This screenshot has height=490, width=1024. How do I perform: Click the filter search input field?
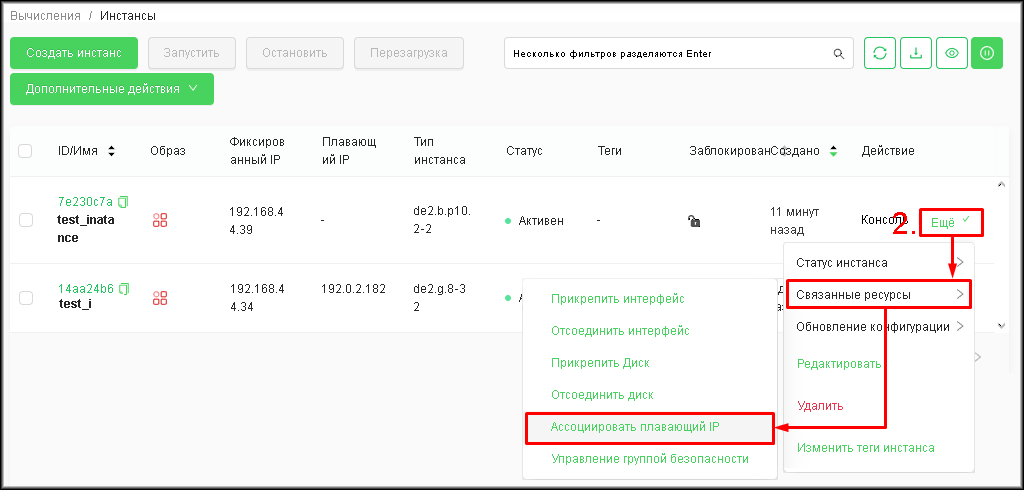coord(665,53)
